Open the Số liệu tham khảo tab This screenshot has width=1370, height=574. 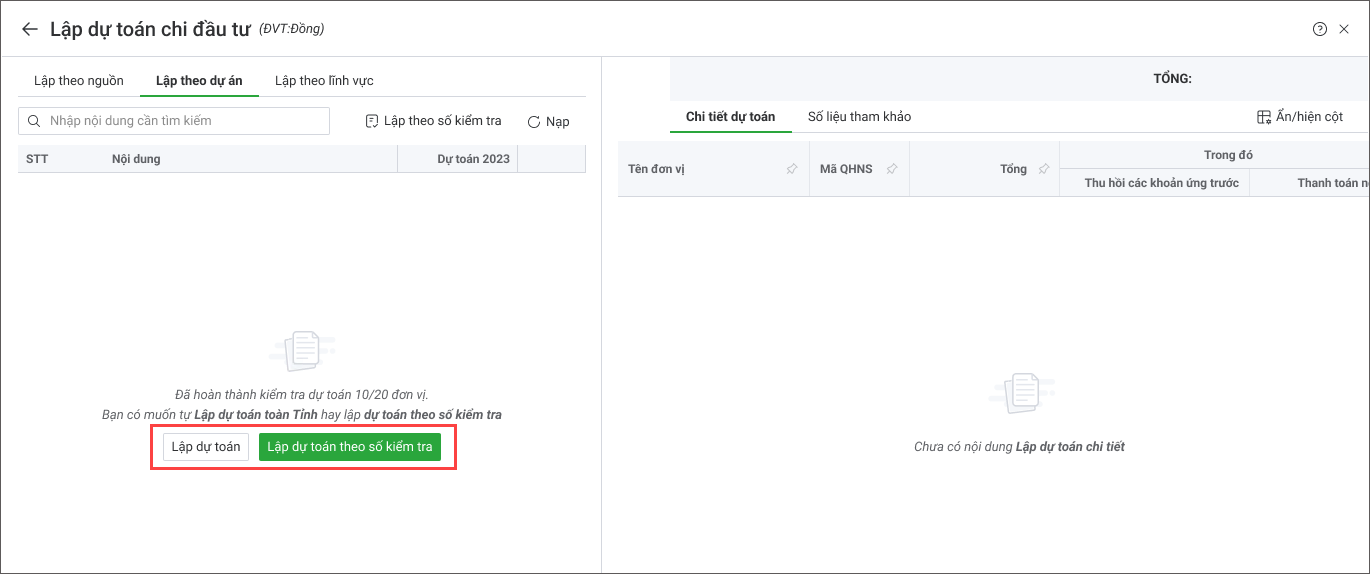859,117
